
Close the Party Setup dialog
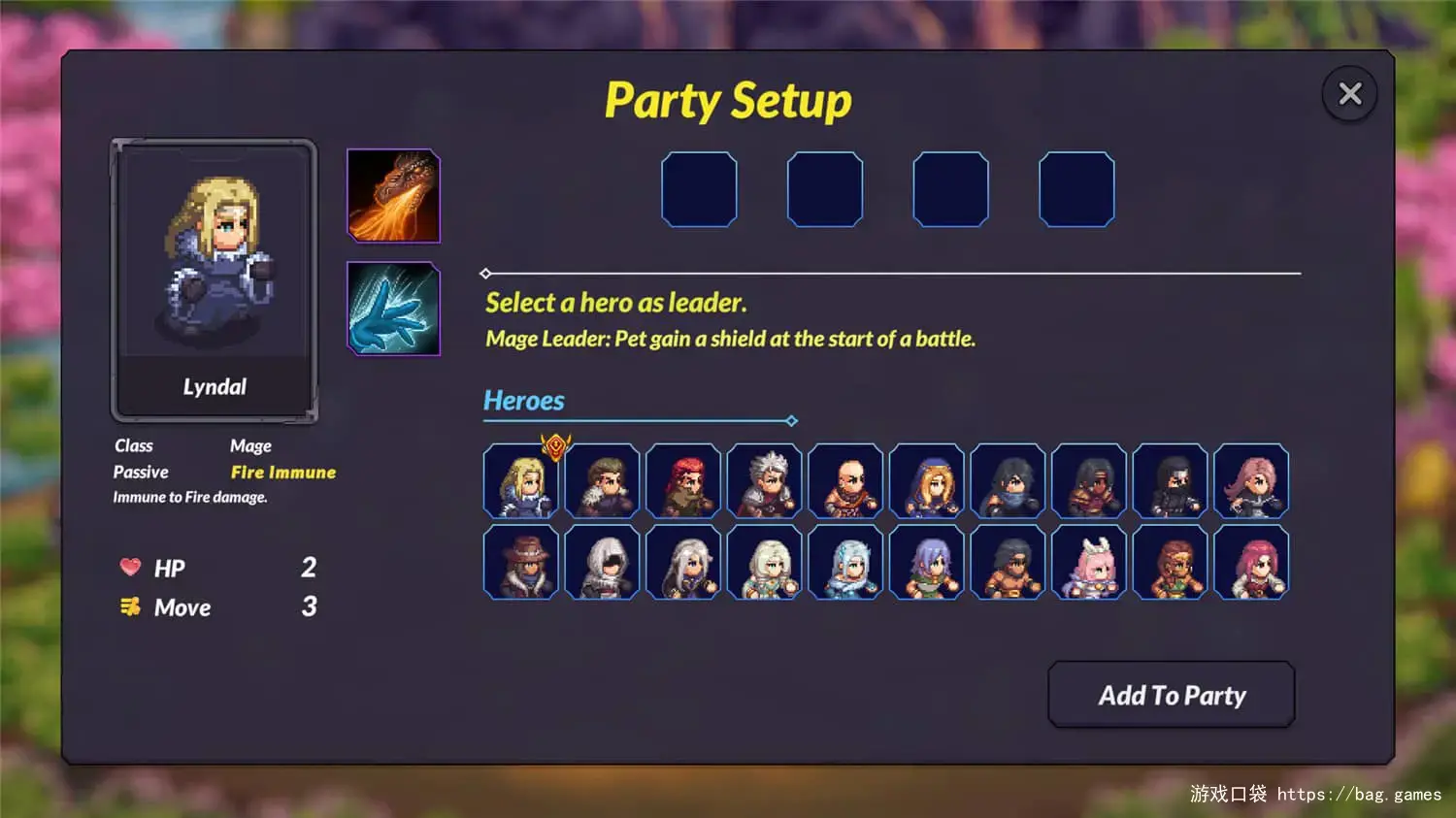(x=1349, y=94)
